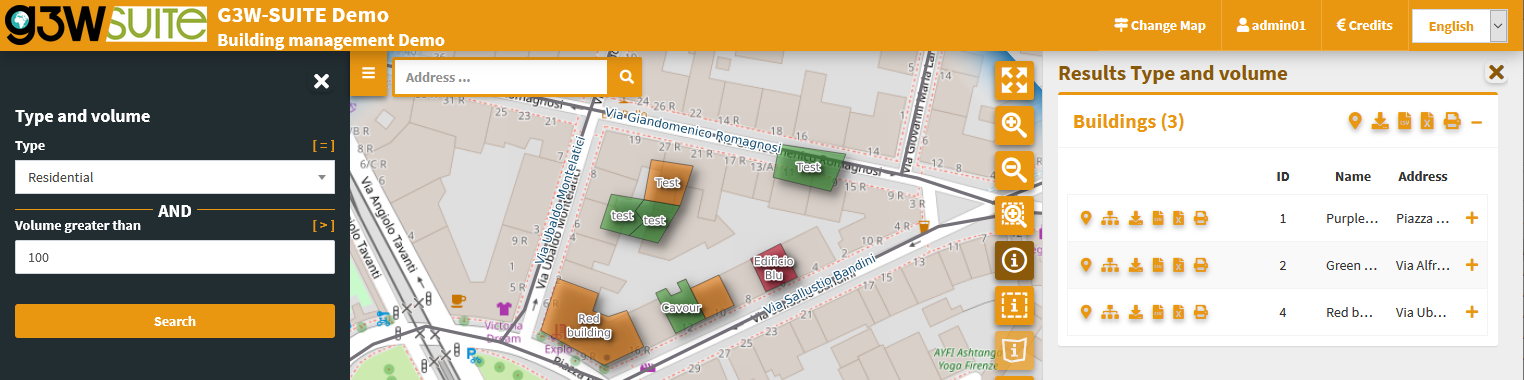Zoom map to full extent
Screen dimensions: 1524x380
(1015, 80)
